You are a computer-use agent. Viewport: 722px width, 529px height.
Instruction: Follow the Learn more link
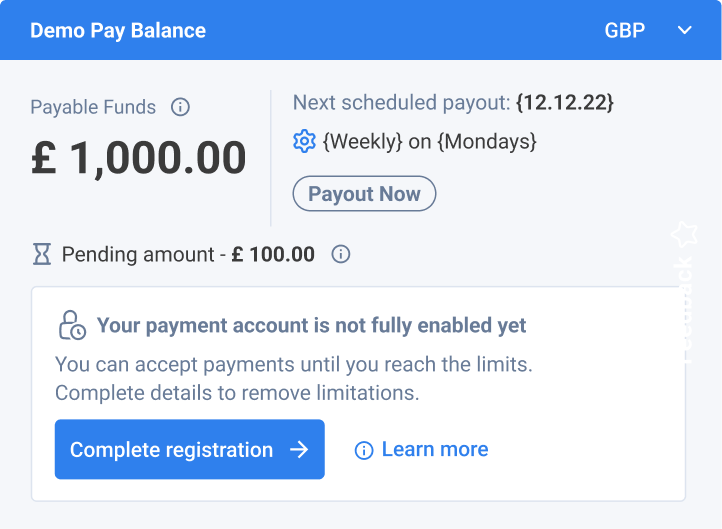click(435, 450)
